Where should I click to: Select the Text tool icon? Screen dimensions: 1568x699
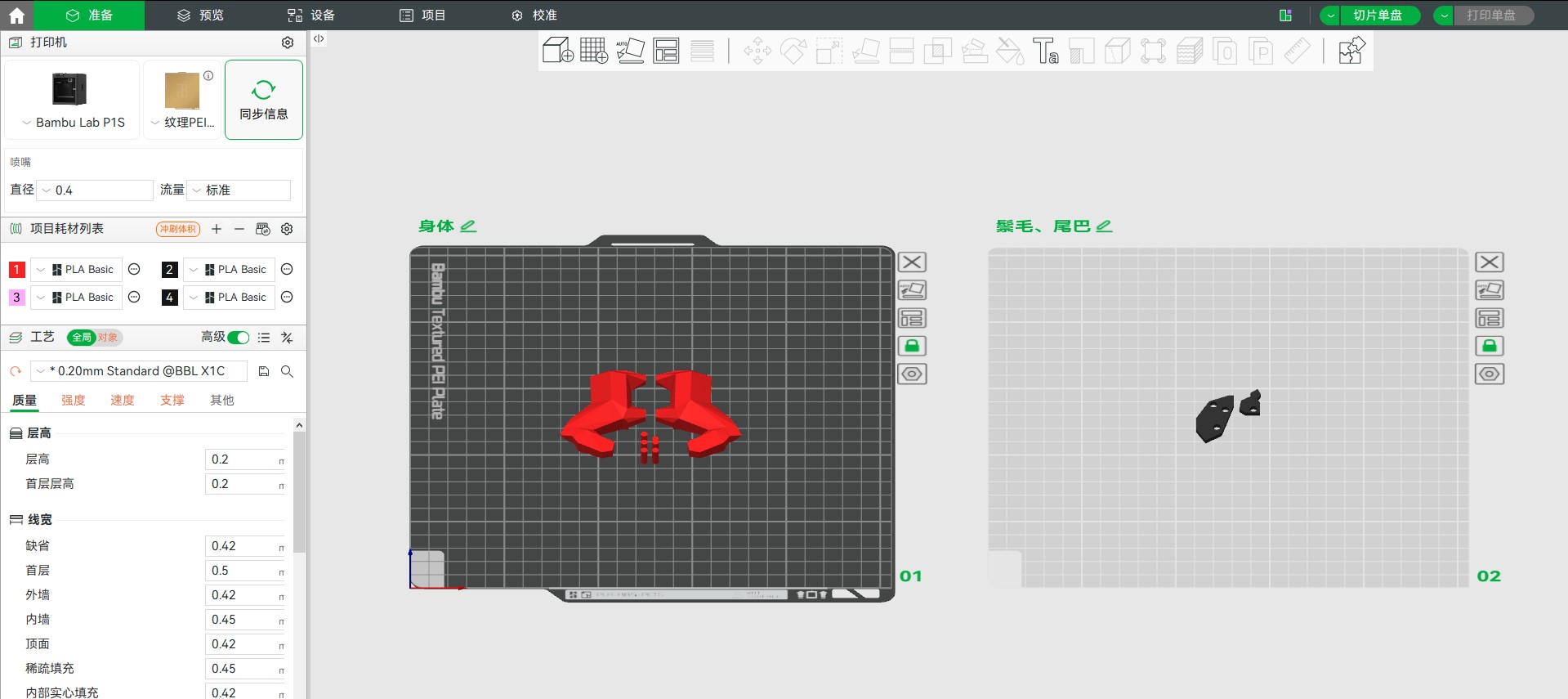(x=1045, y=51)
